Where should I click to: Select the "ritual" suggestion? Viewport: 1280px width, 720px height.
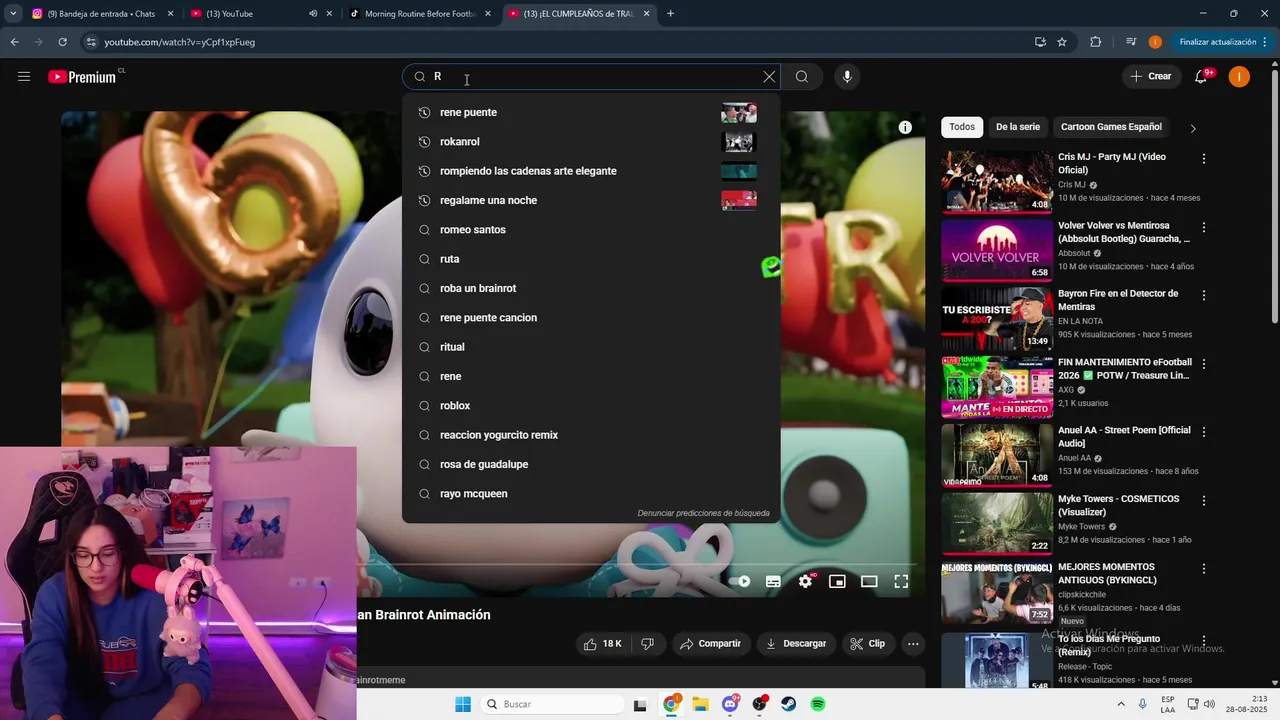(591, 347)
